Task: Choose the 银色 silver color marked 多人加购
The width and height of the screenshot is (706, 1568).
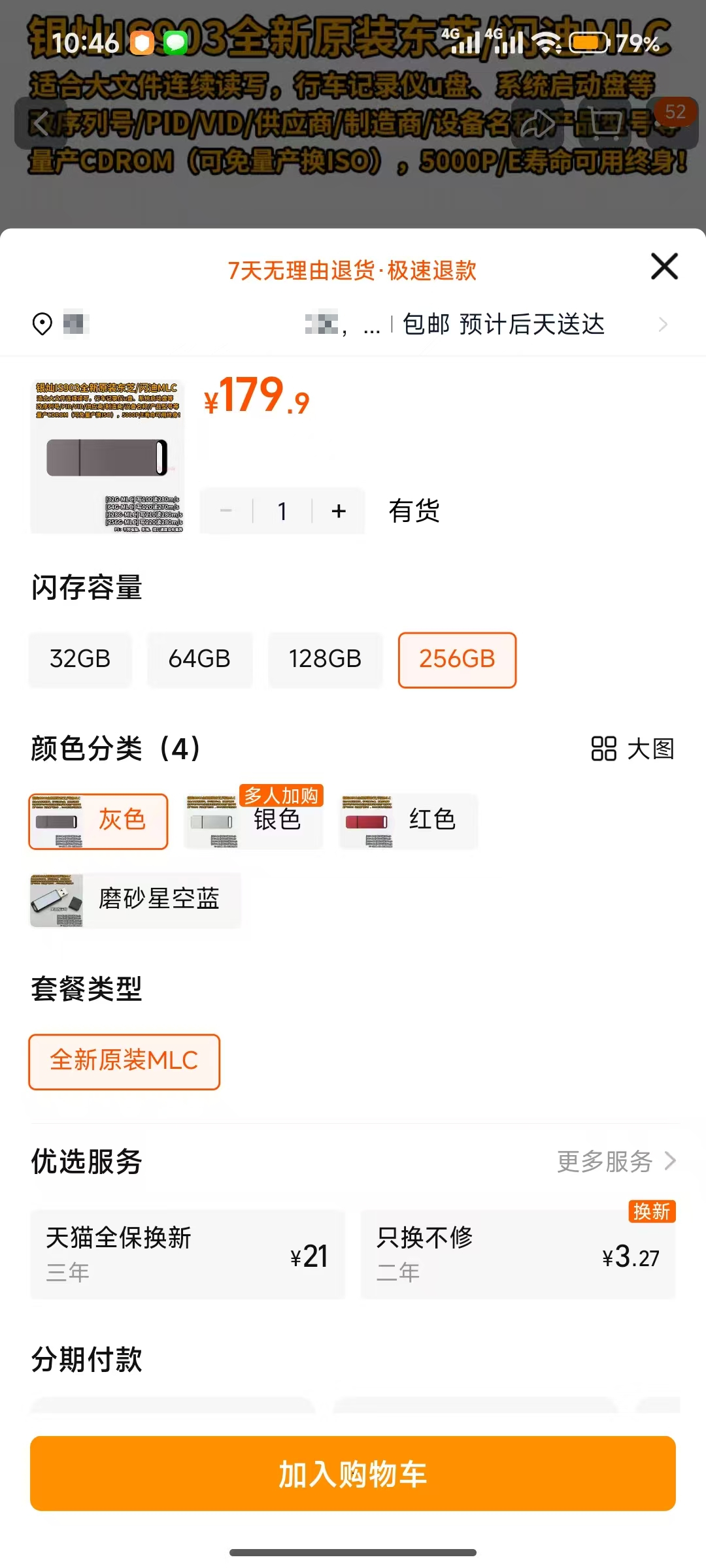Action: click(x=252, y=821)
